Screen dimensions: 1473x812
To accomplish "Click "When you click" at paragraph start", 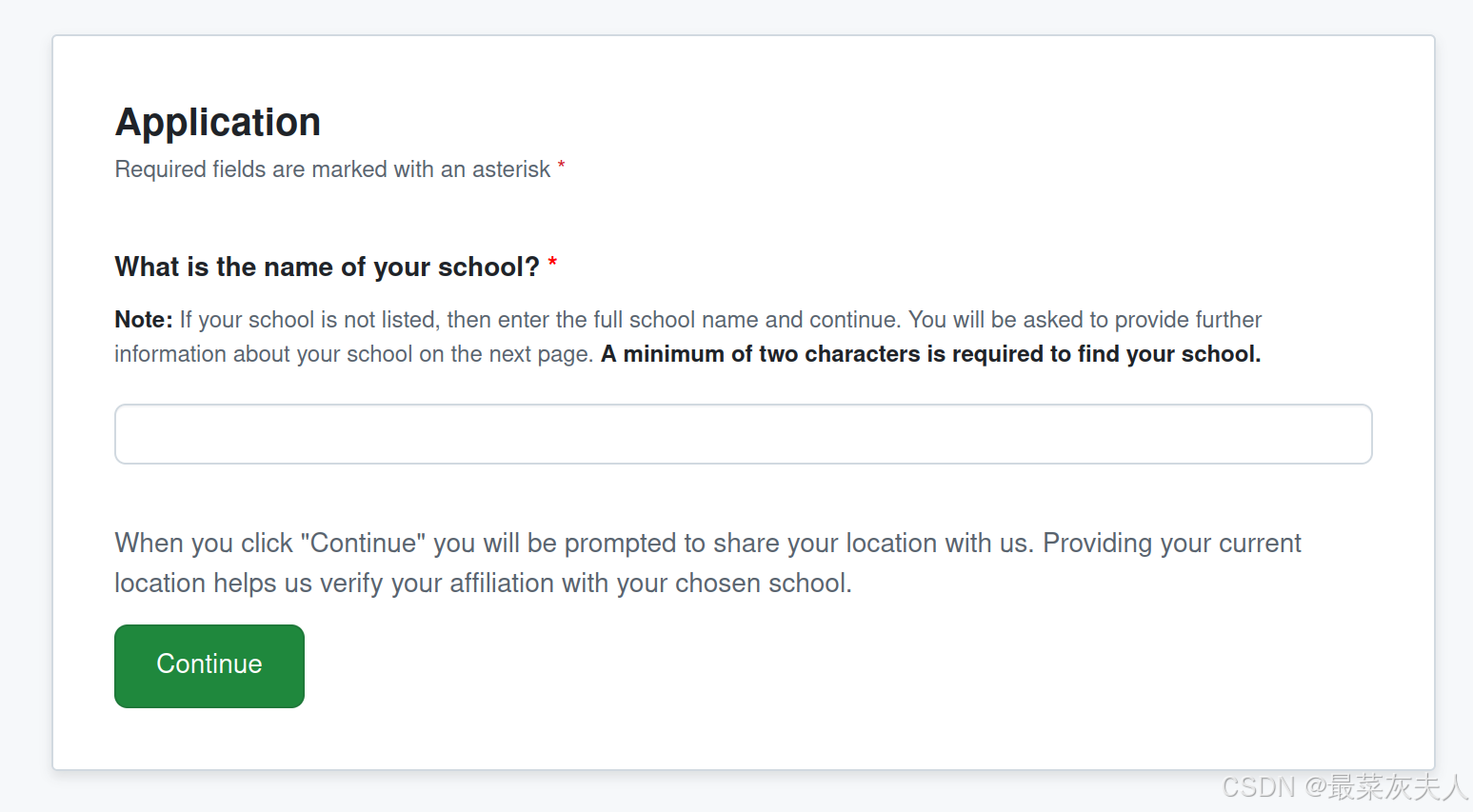I will coord(204,544).
